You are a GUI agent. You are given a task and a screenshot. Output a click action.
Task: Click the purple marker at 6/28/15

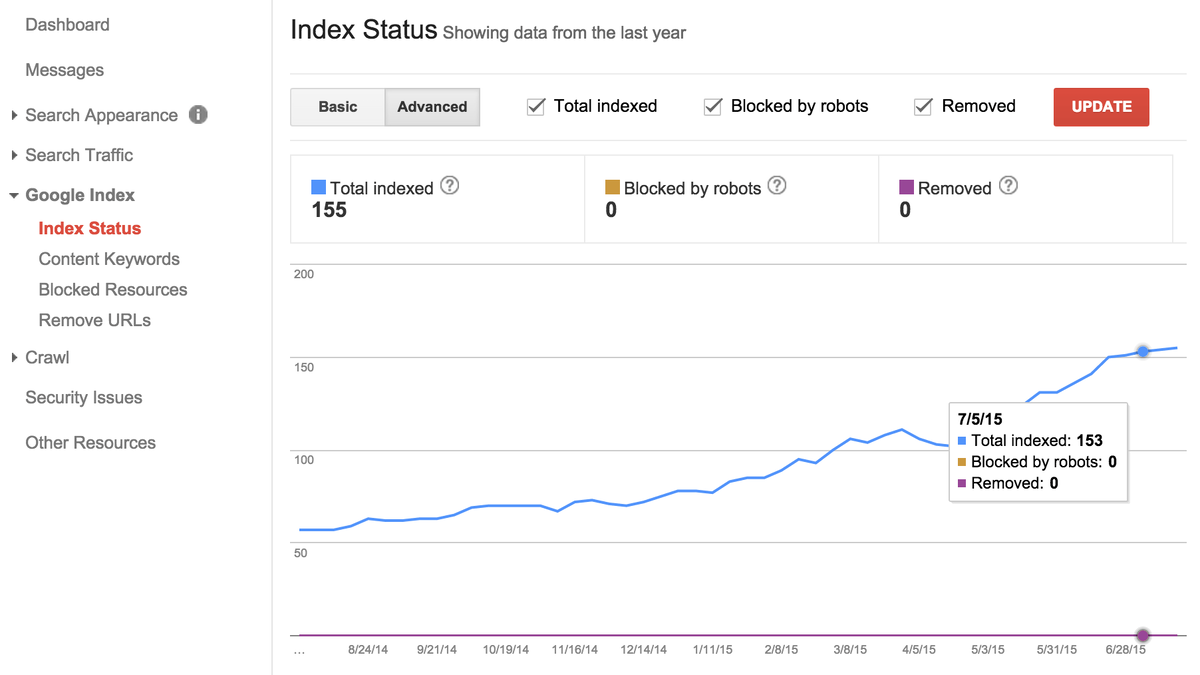(1142, 635)
